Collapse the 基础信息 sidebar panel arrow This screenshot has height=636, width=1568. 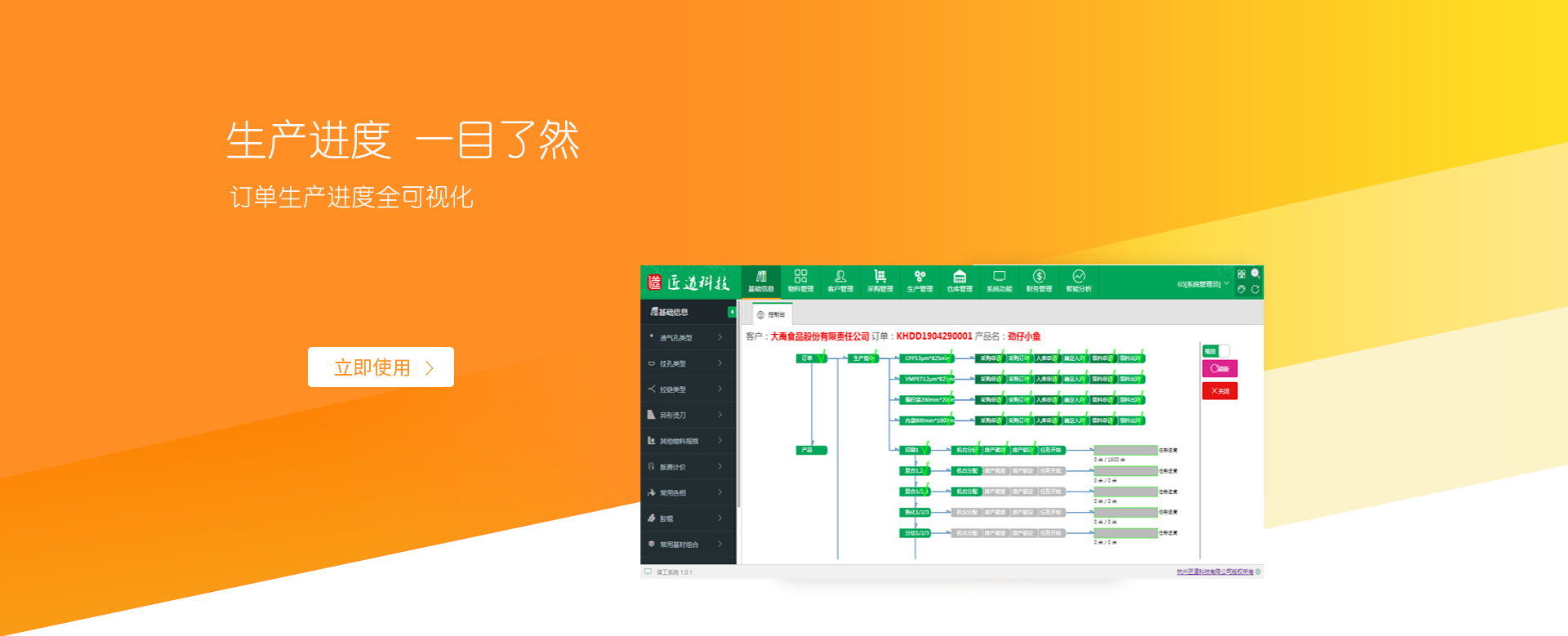pyautogui.click(x=732, y=312)
